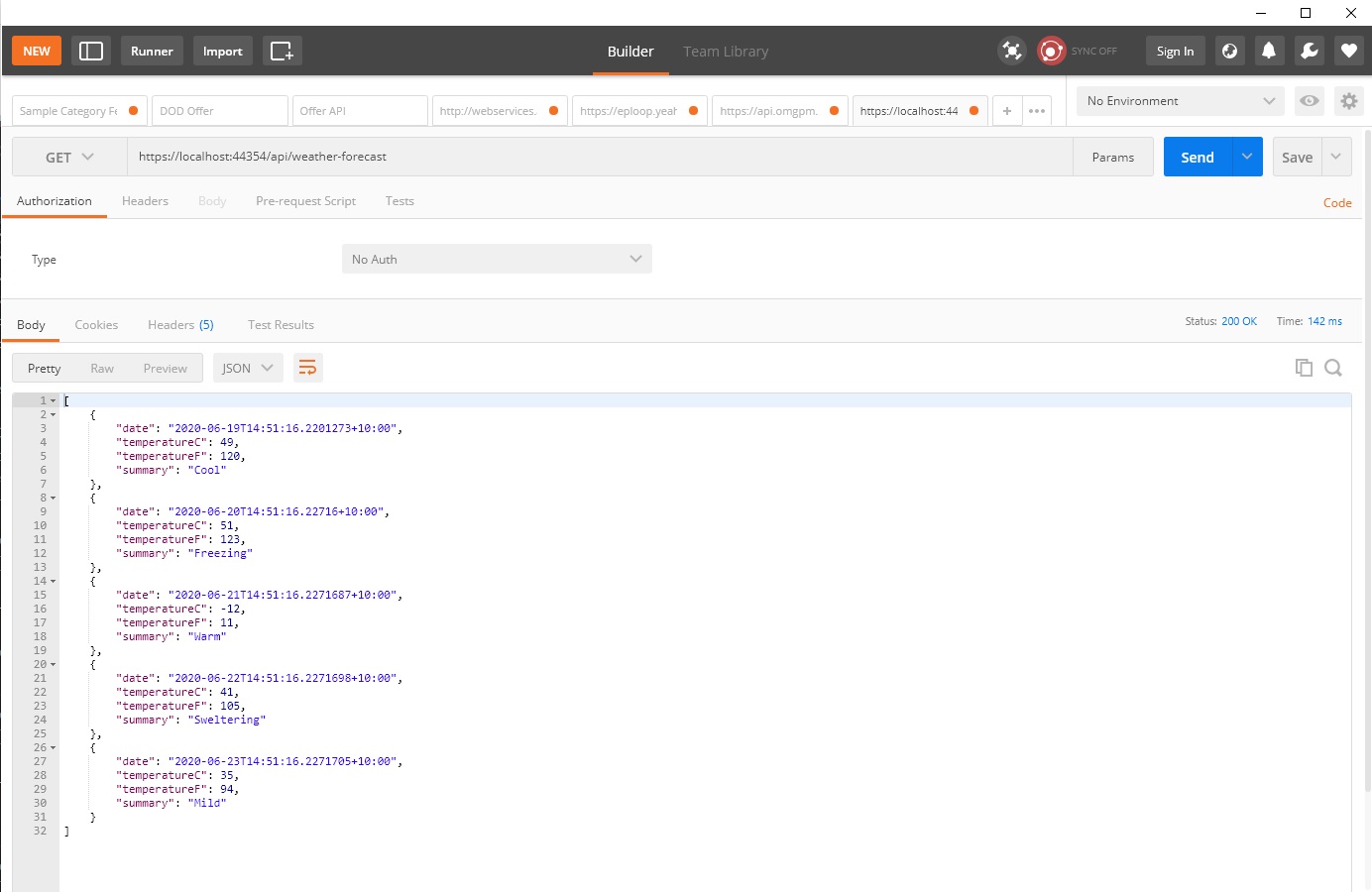Toggle line wrap icon in response
Screen dimensions: 1372x892
(x=308, y=368)
